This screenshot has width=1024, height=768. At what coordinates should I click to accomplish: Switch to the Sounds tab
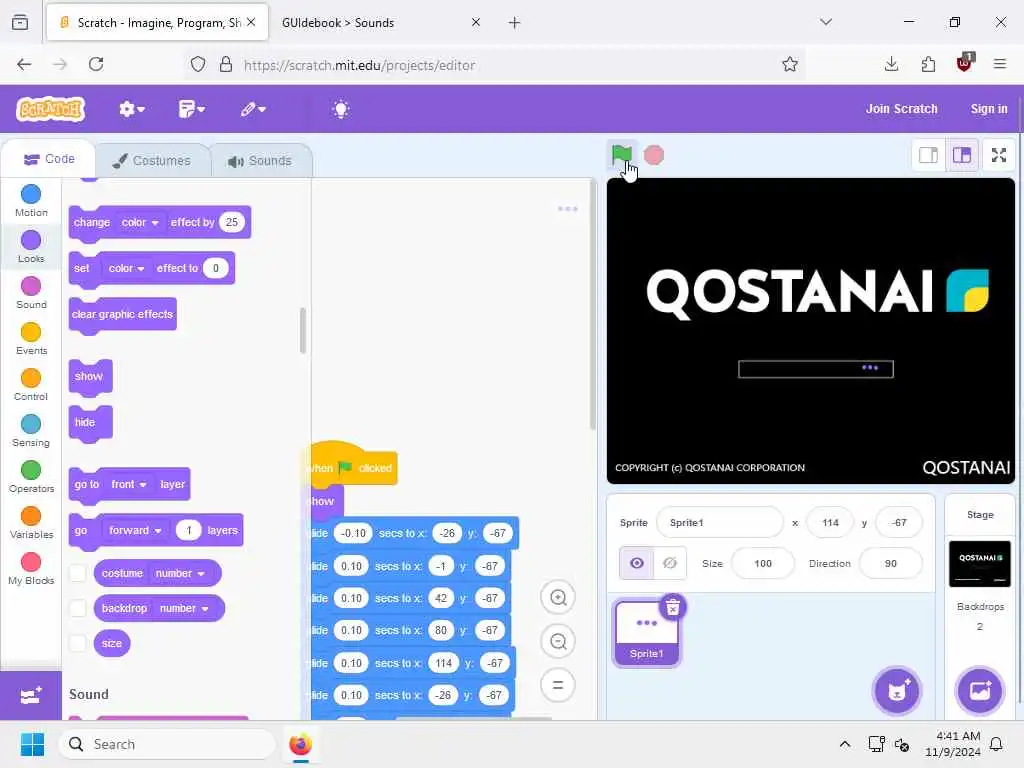click(x=260, y=161)
